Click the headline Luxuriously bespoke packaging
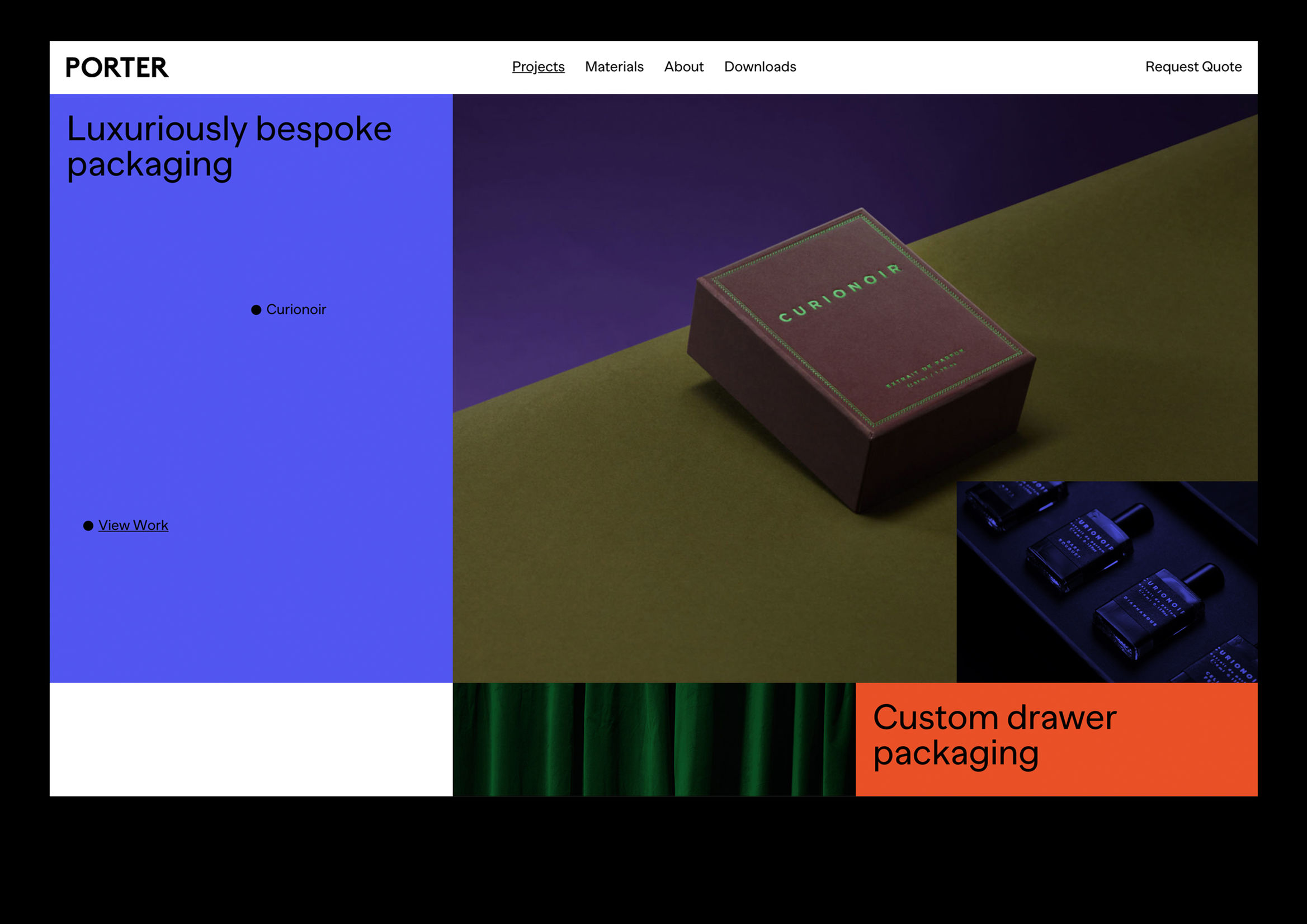The width and height of the screenshot is (1307, 924). click(229, 145)
